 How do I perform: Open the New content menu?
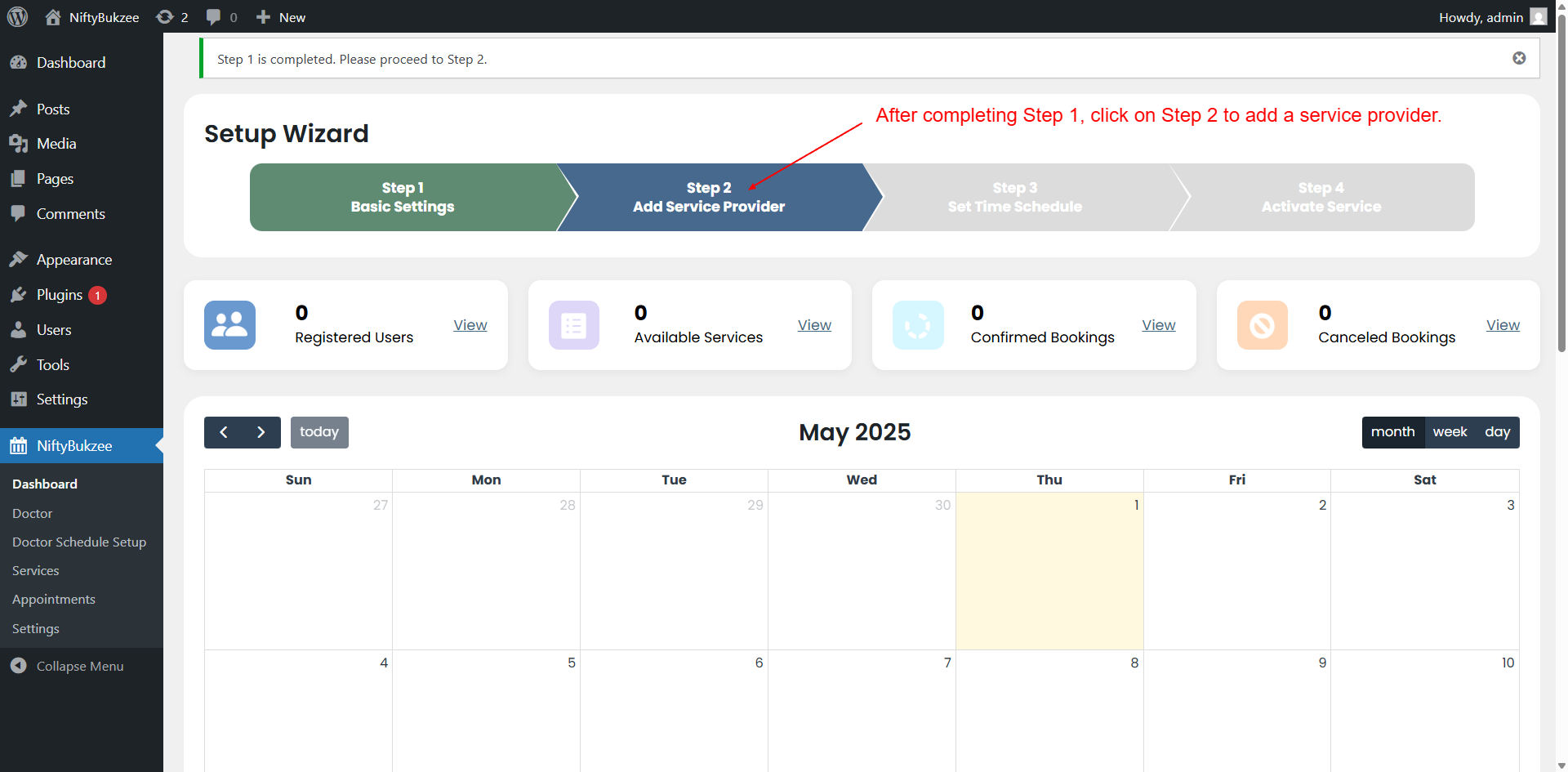[281, 17]
